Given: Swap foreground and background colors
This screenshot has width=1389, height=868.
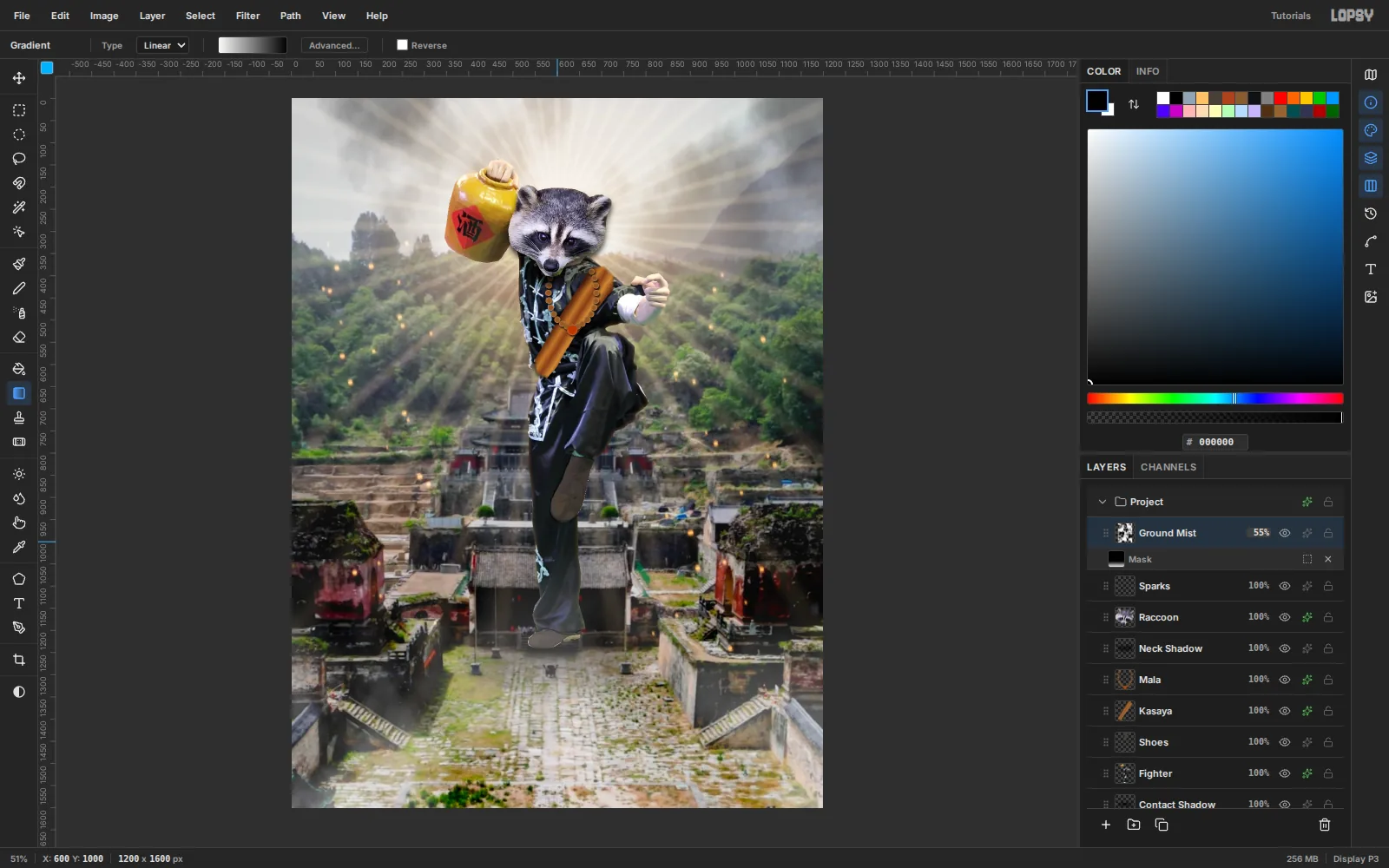Looking at the screenshot, I should pyautogui.click(x=1134, y=104).
